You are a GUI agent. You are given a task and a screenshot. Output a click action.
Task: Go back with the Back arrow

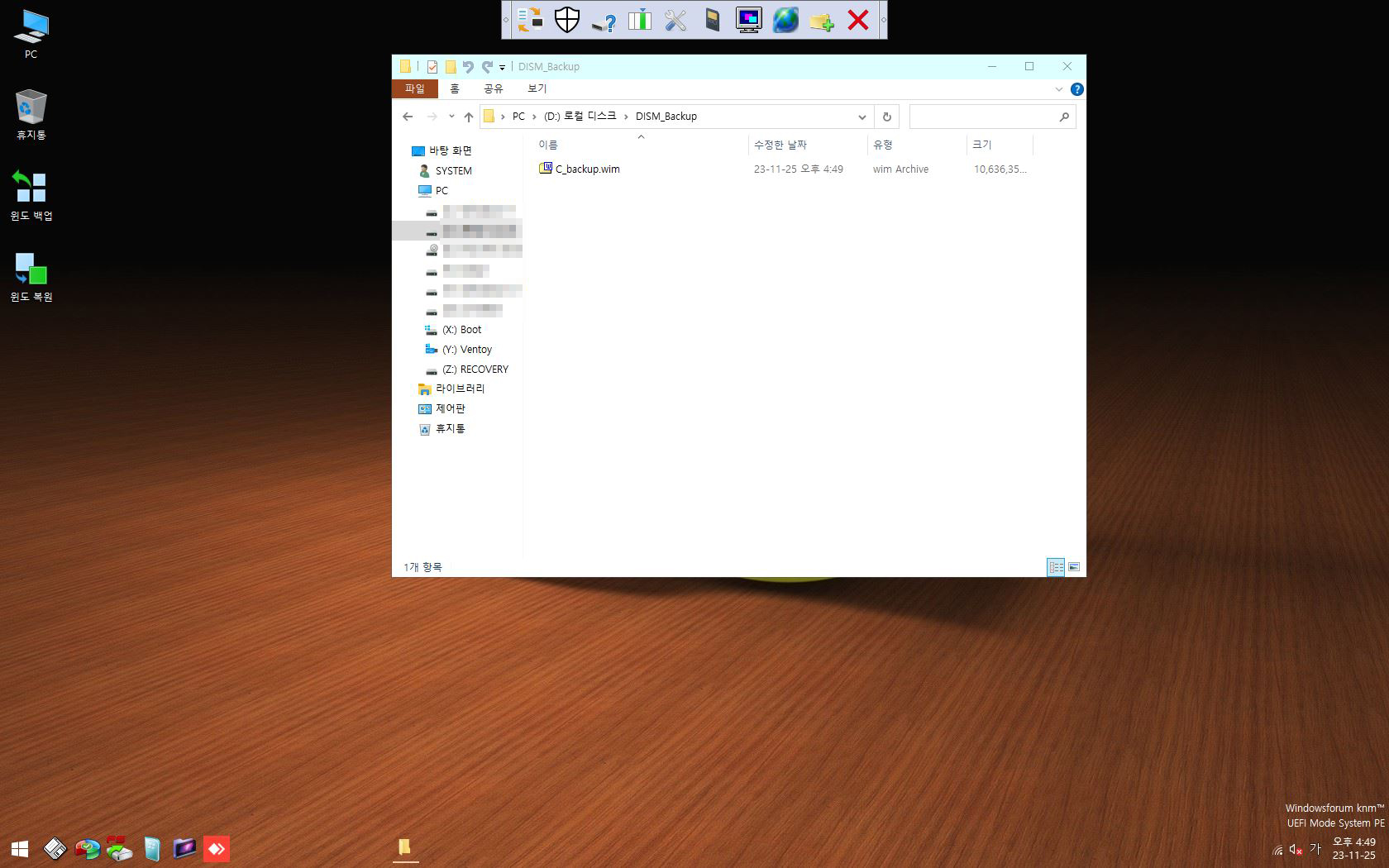point(408,117)
